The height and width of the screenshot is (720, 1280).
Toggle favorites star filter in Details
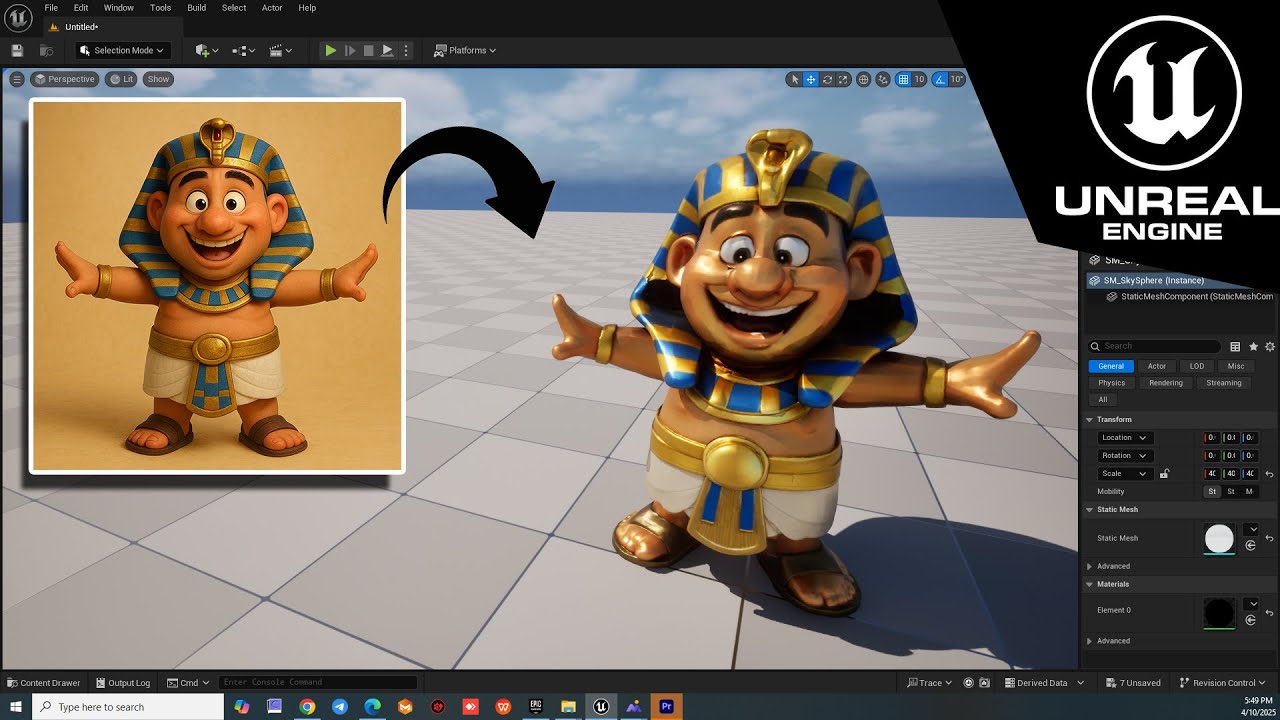point(1253,346)
